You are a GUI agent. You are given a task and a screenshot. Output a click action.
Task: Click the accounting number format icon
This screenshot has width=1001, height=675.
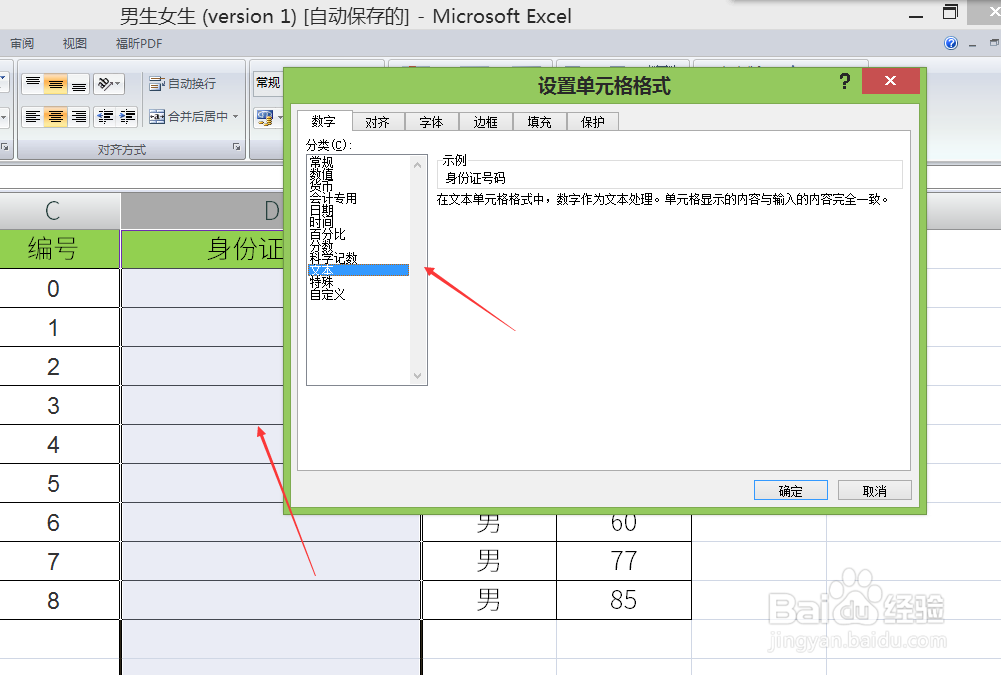click(x=264, y=117)
